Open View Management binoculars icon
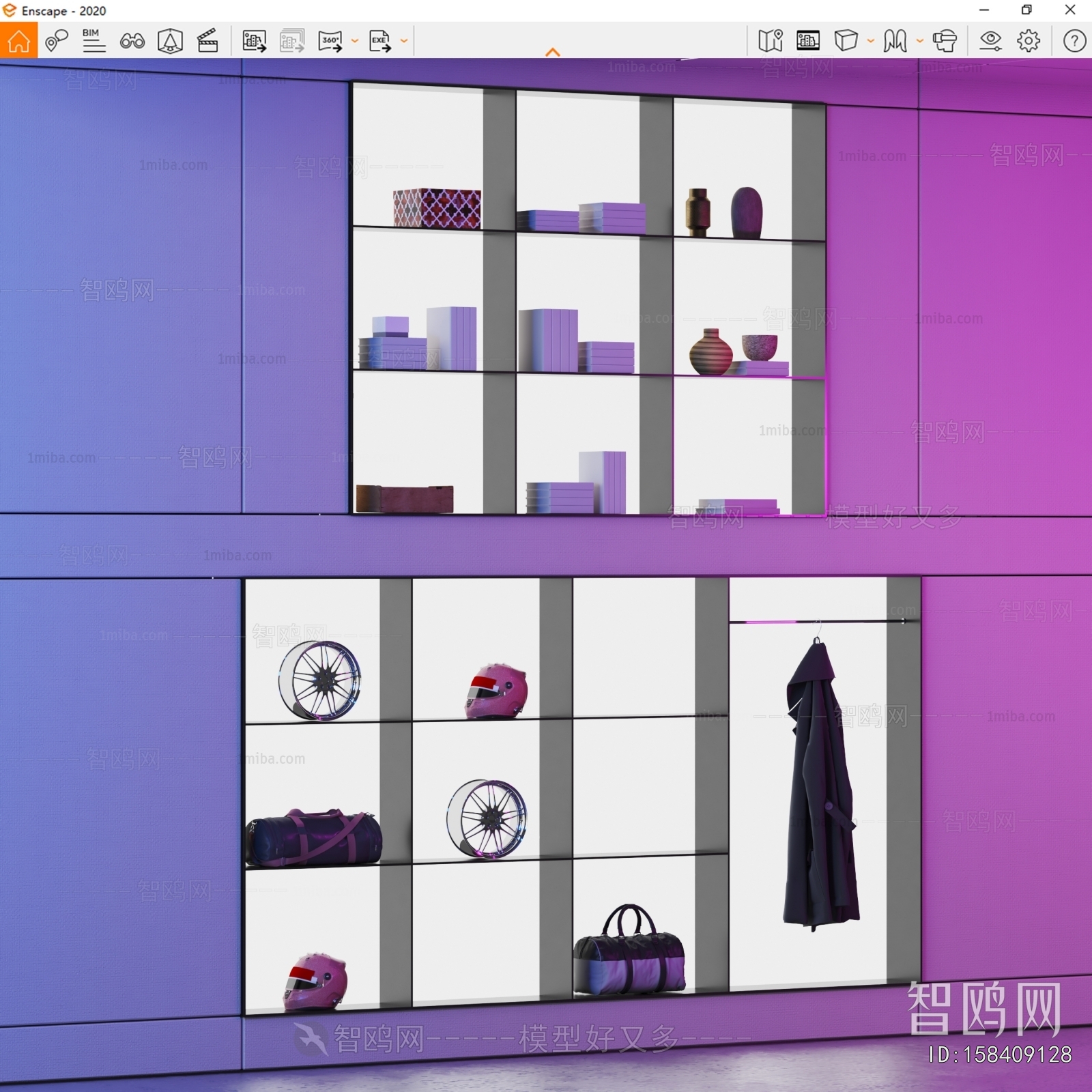1092x1092 pixels. pos(132,41)
